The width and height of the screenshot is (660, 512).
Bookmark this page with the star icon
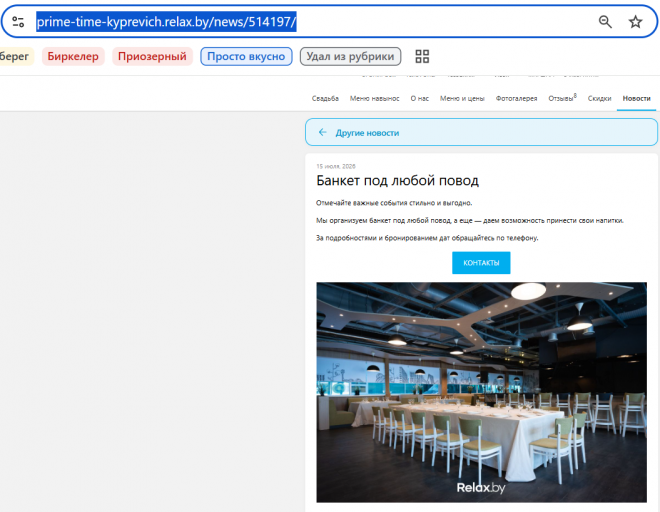635,21
